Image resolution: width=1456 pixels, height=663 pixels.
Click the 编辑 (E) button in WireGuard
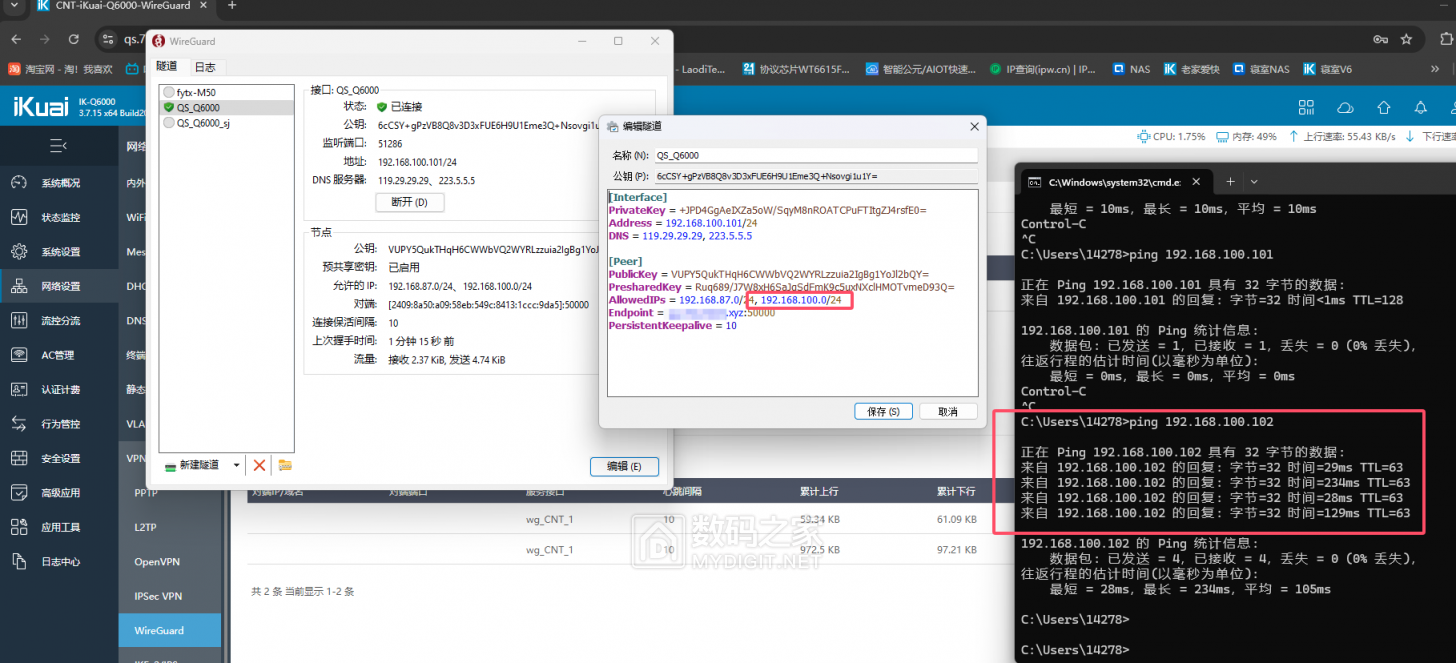624,466
